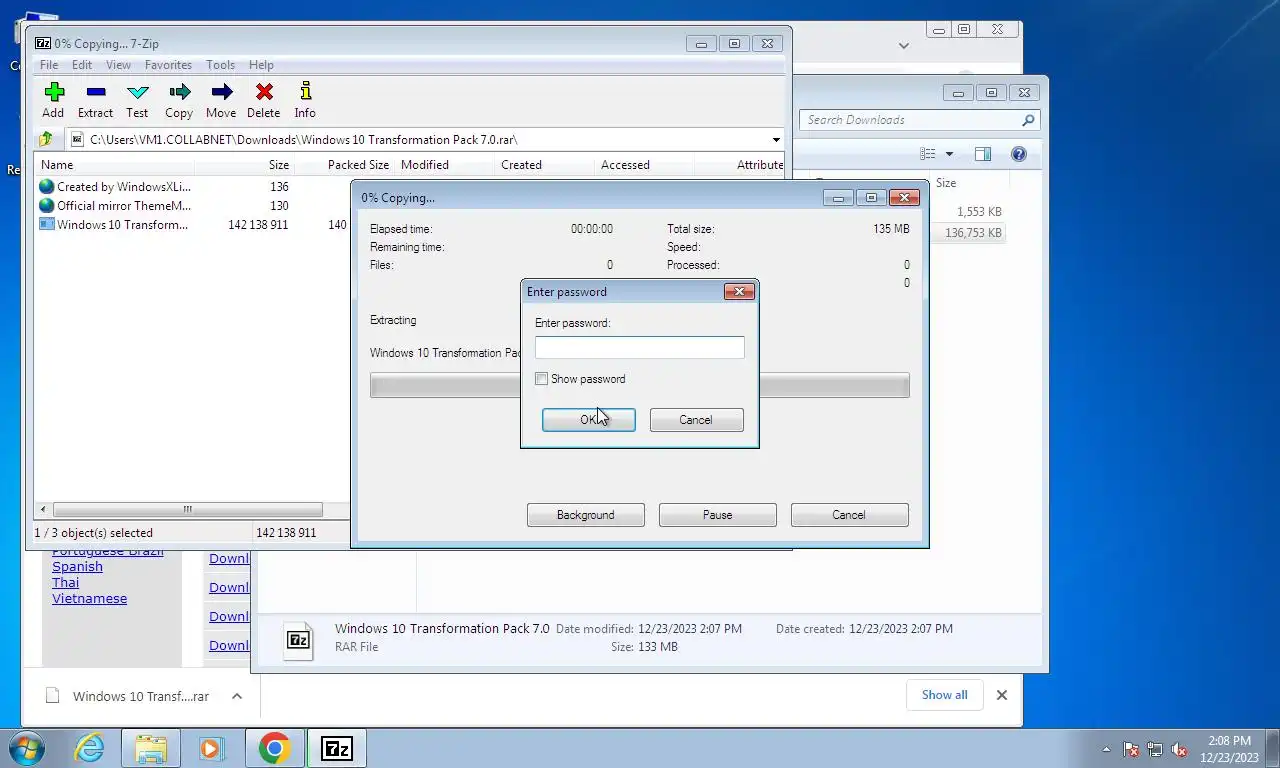Toggle the Show password checkbox

coord(541,379)
